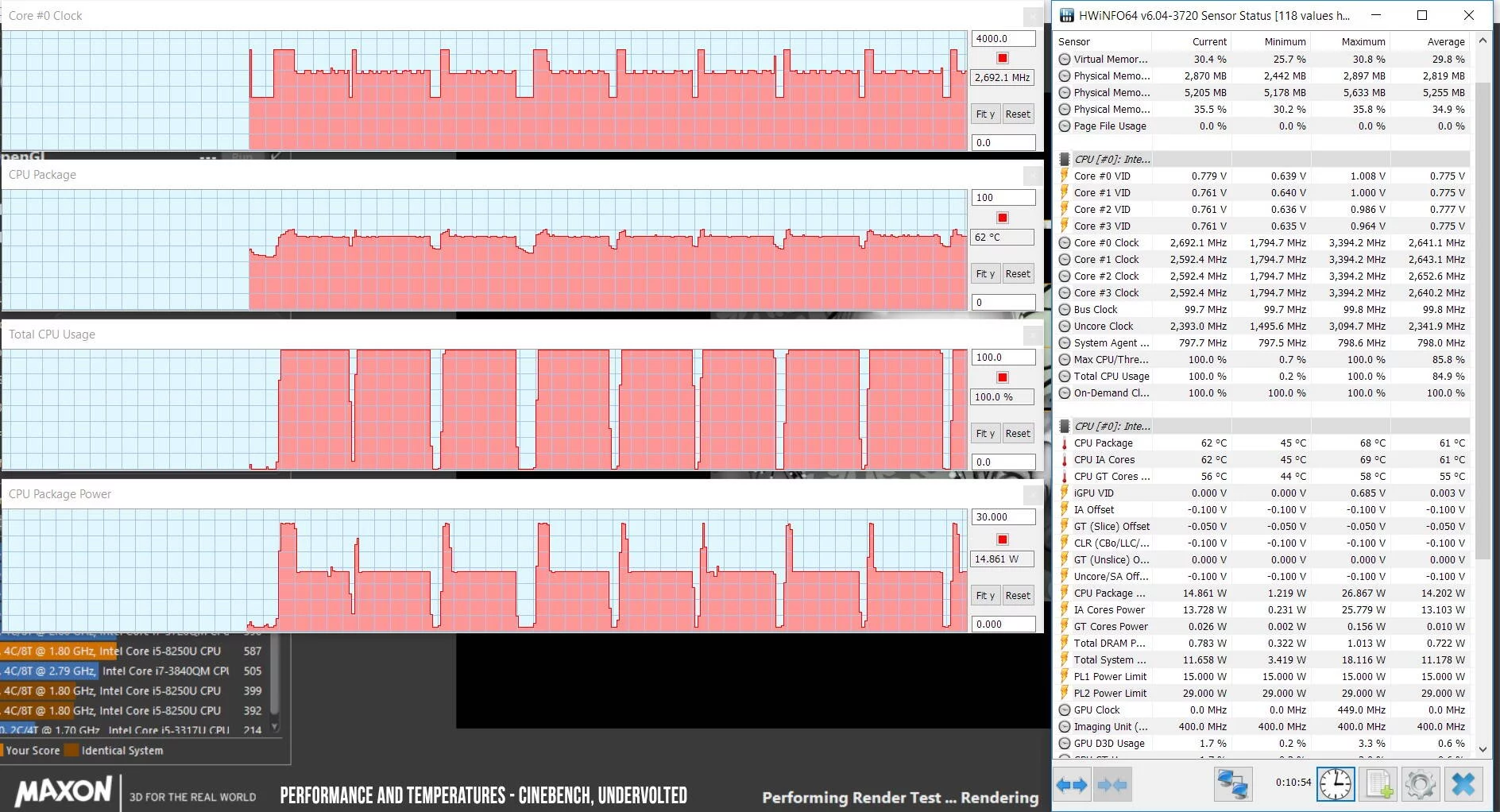The height and width of the screenshot is (812, 1500).
Task: Open the remote monitoring network computers icon
Action: (x=1232, y=785)
